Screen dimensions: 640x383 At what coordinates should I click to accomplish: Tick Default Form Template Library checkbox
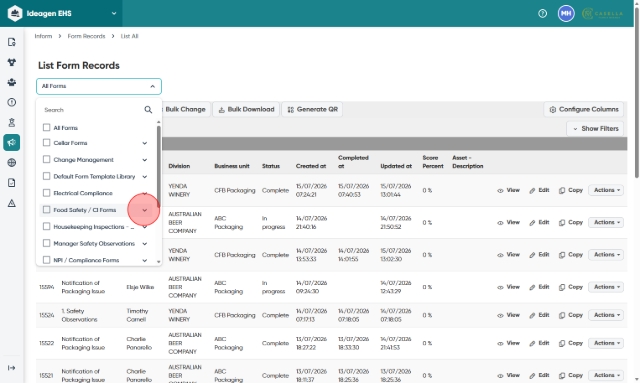47,176
